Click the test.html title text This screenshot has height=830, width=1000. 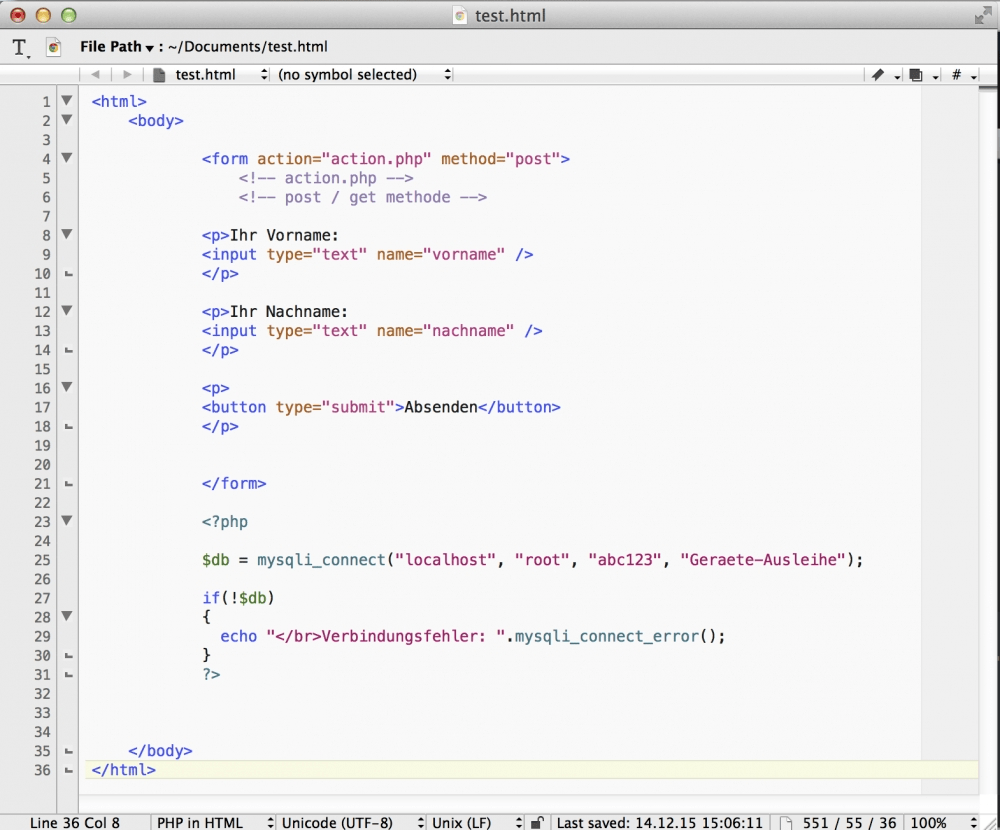pyautogui.click(x=510, y=15)
